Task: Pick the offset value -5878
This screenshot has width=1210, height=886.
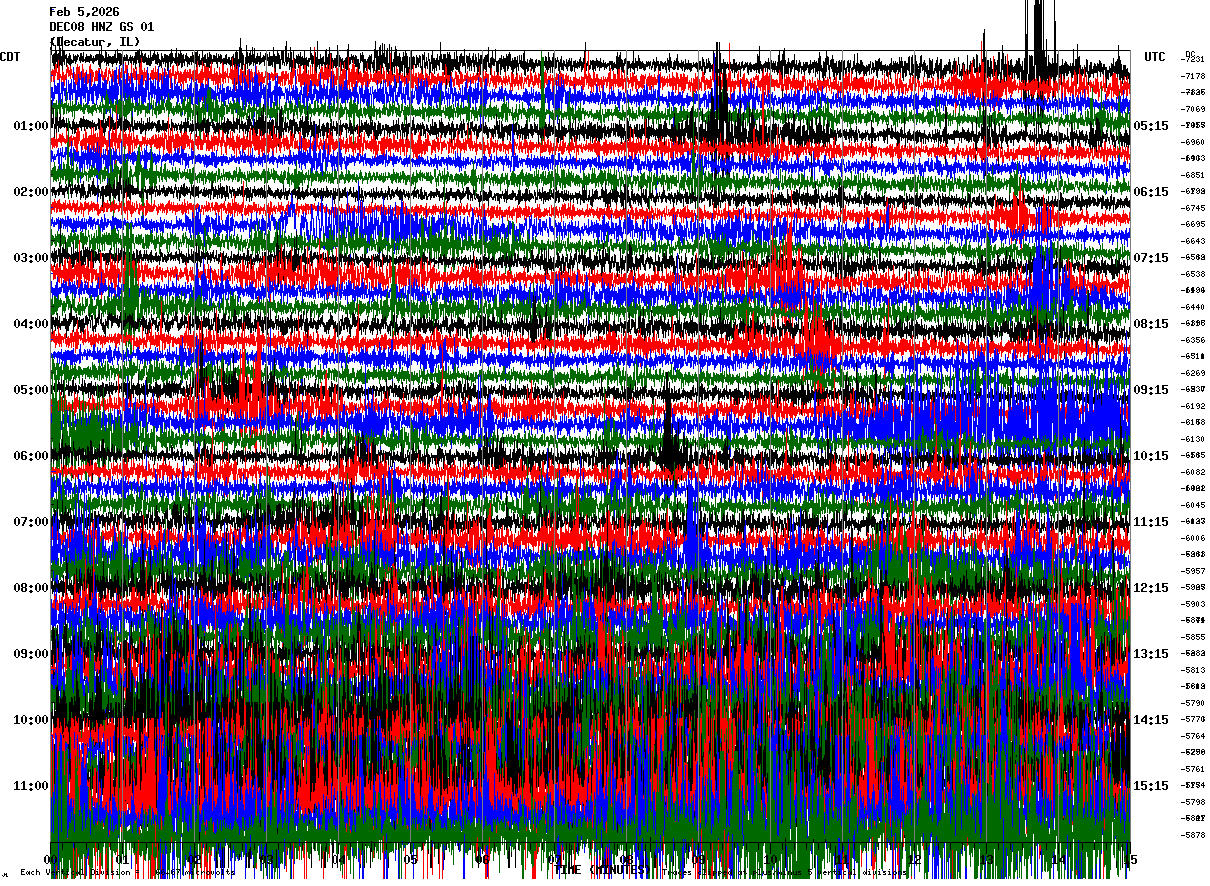Action: 1194,835
